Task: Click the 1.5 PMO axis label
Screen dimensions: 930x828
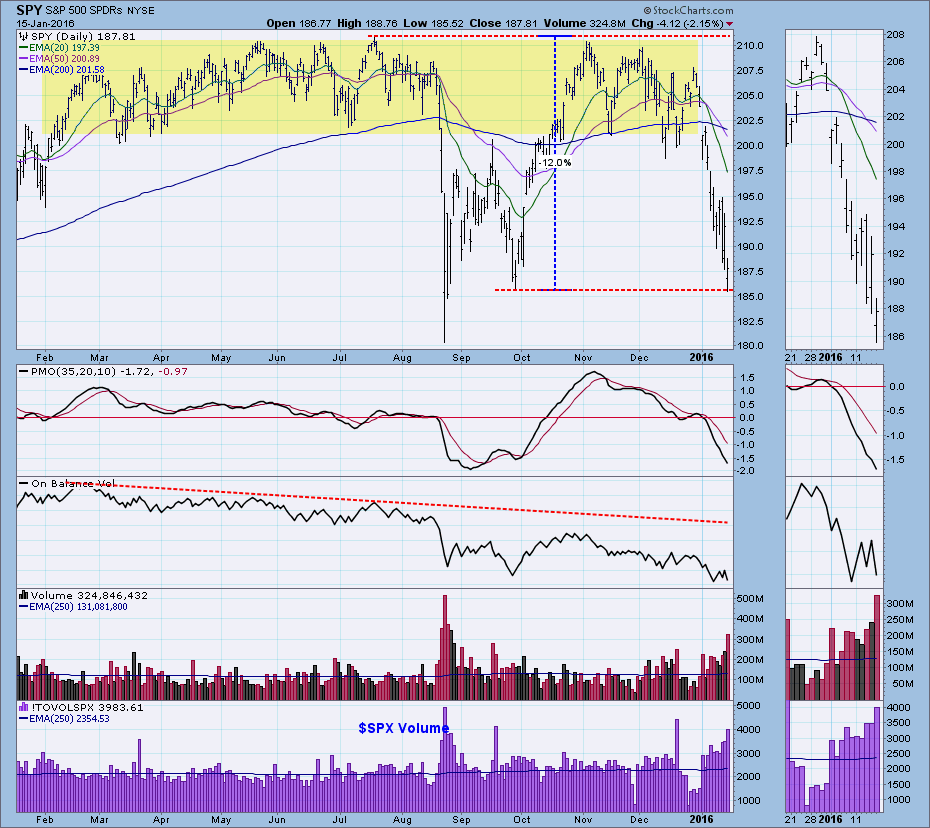Action: [747, 377]
